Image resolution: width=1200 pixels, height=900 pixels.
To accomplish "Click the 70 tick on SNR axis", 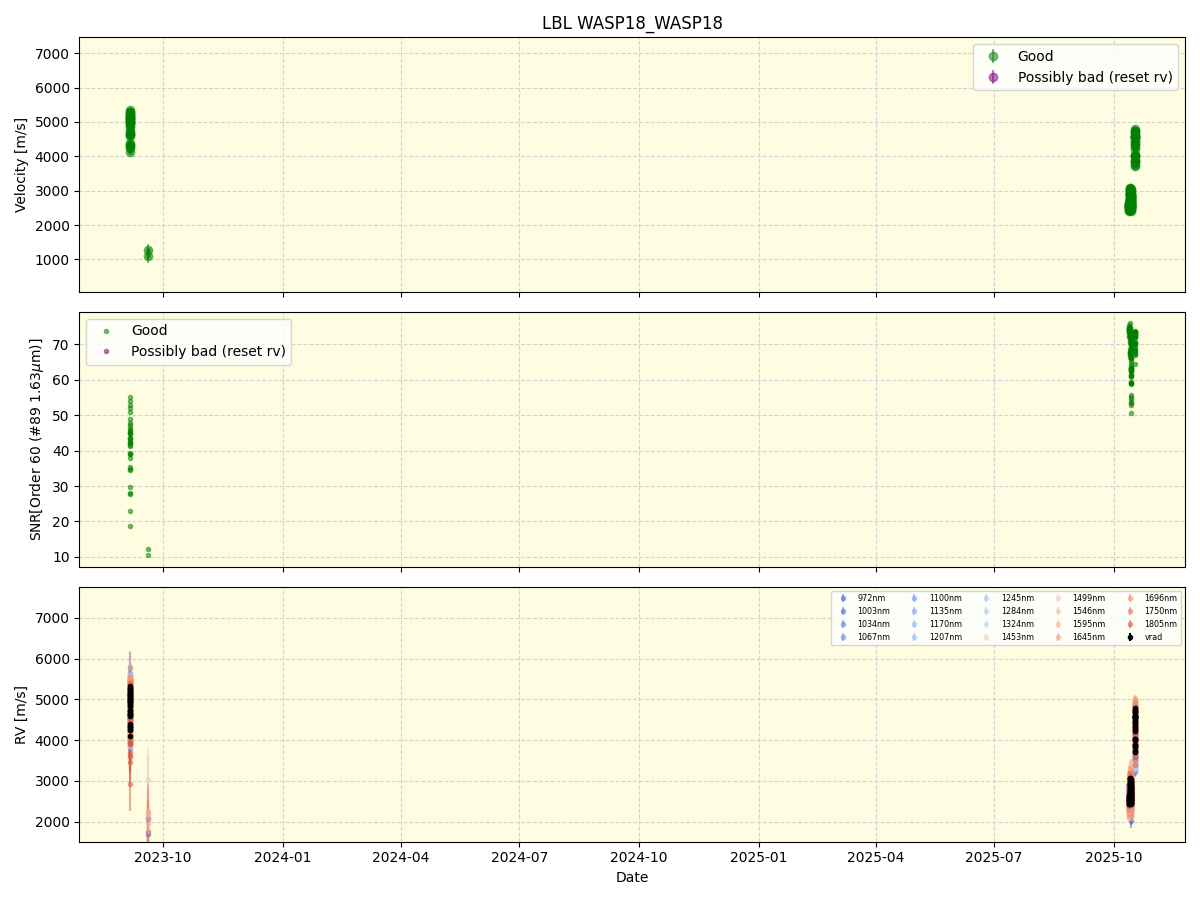I will [x=62, y=345].
